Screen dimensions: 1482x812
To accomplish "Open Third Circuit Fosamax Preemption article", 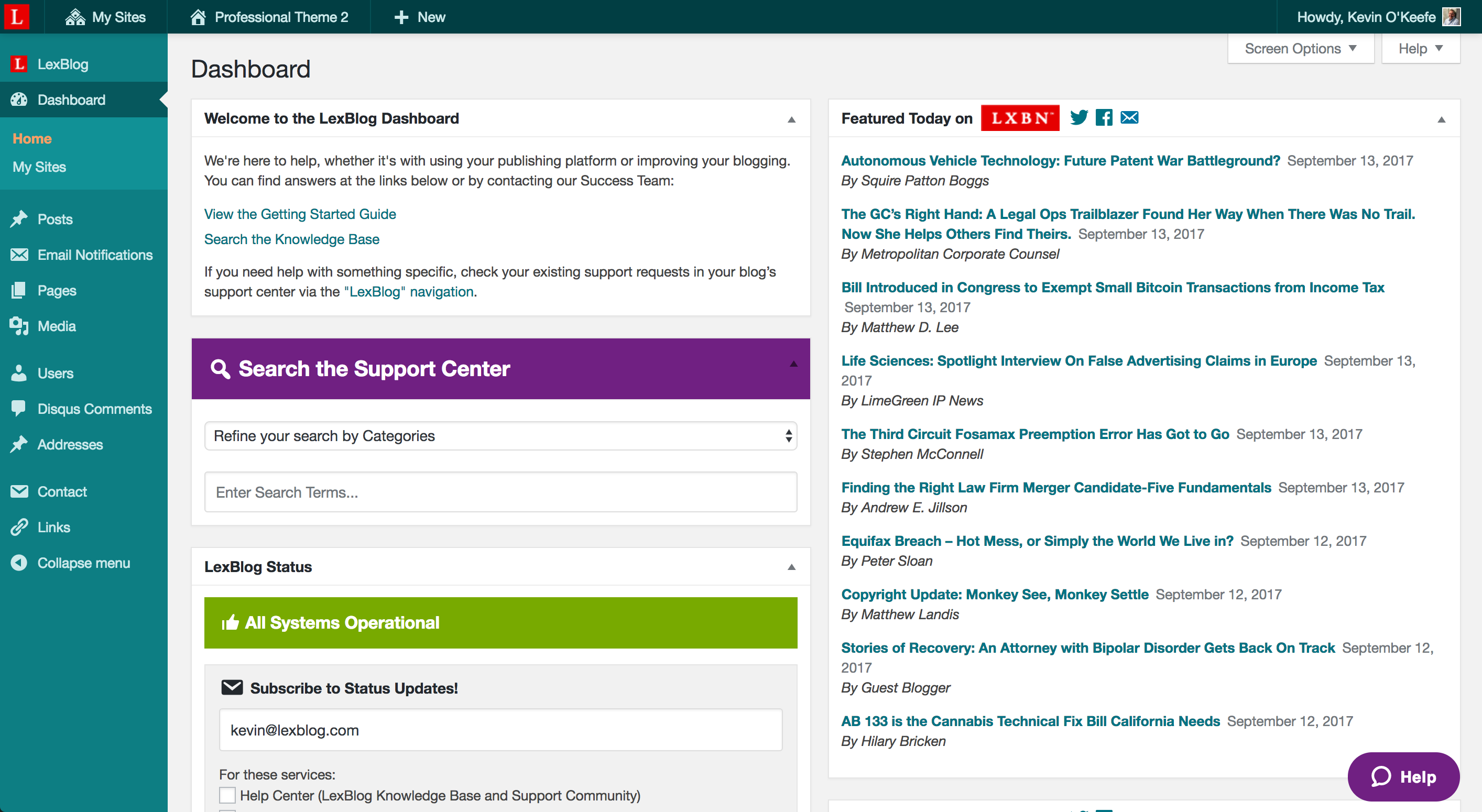I will (x=1035, y=434).
